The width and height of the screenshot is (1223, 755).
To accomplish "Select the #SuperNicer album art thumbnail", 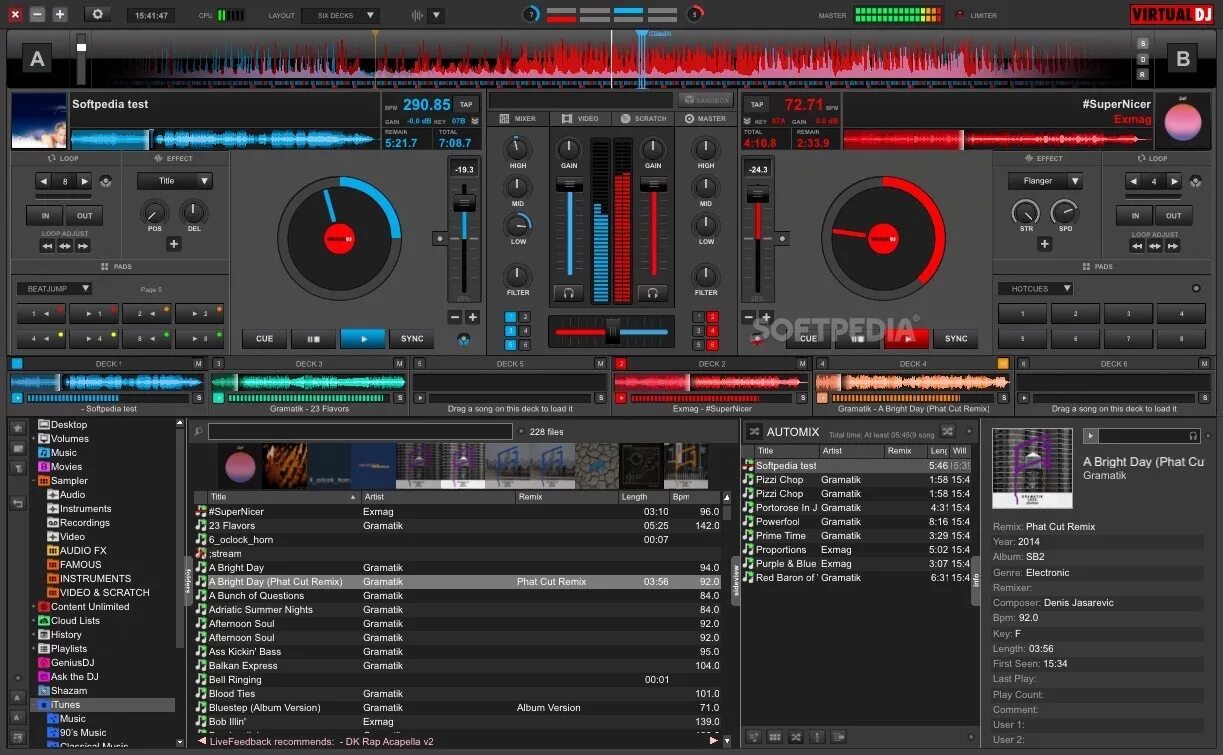I will click(x=239, y=466).
